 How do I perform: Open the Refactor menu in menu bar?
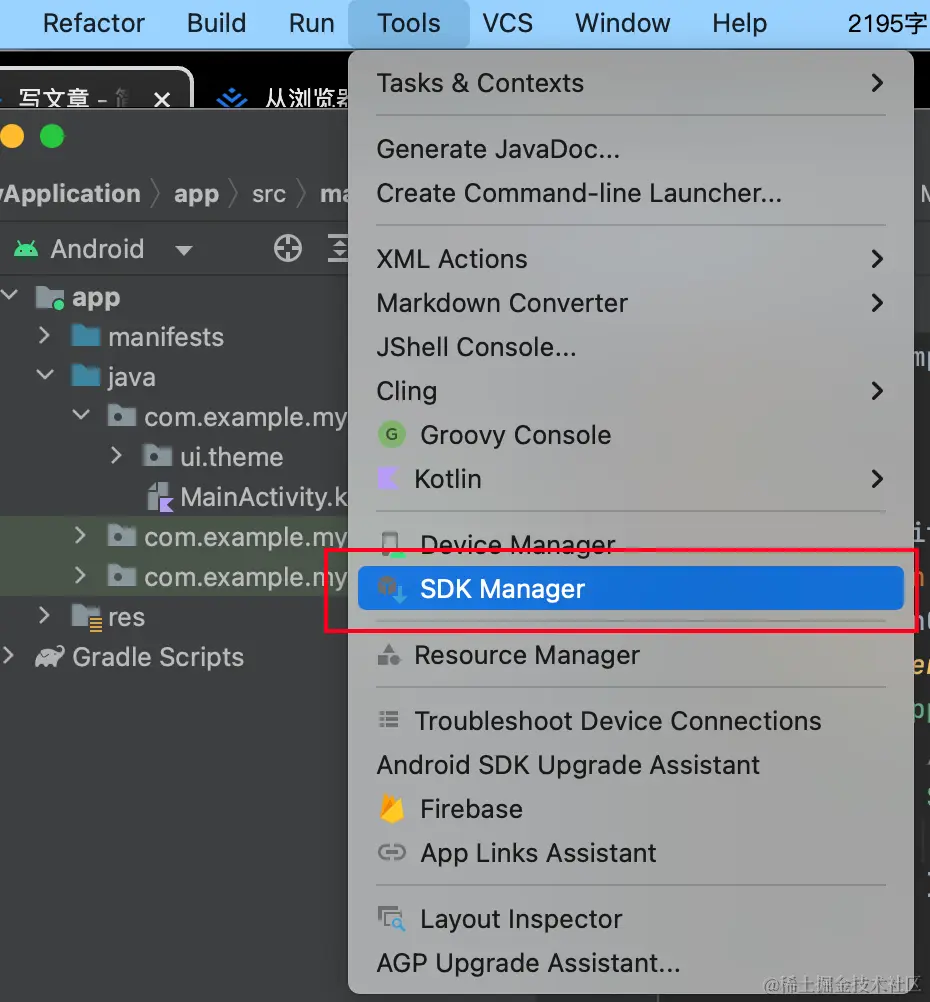[93, 24]
